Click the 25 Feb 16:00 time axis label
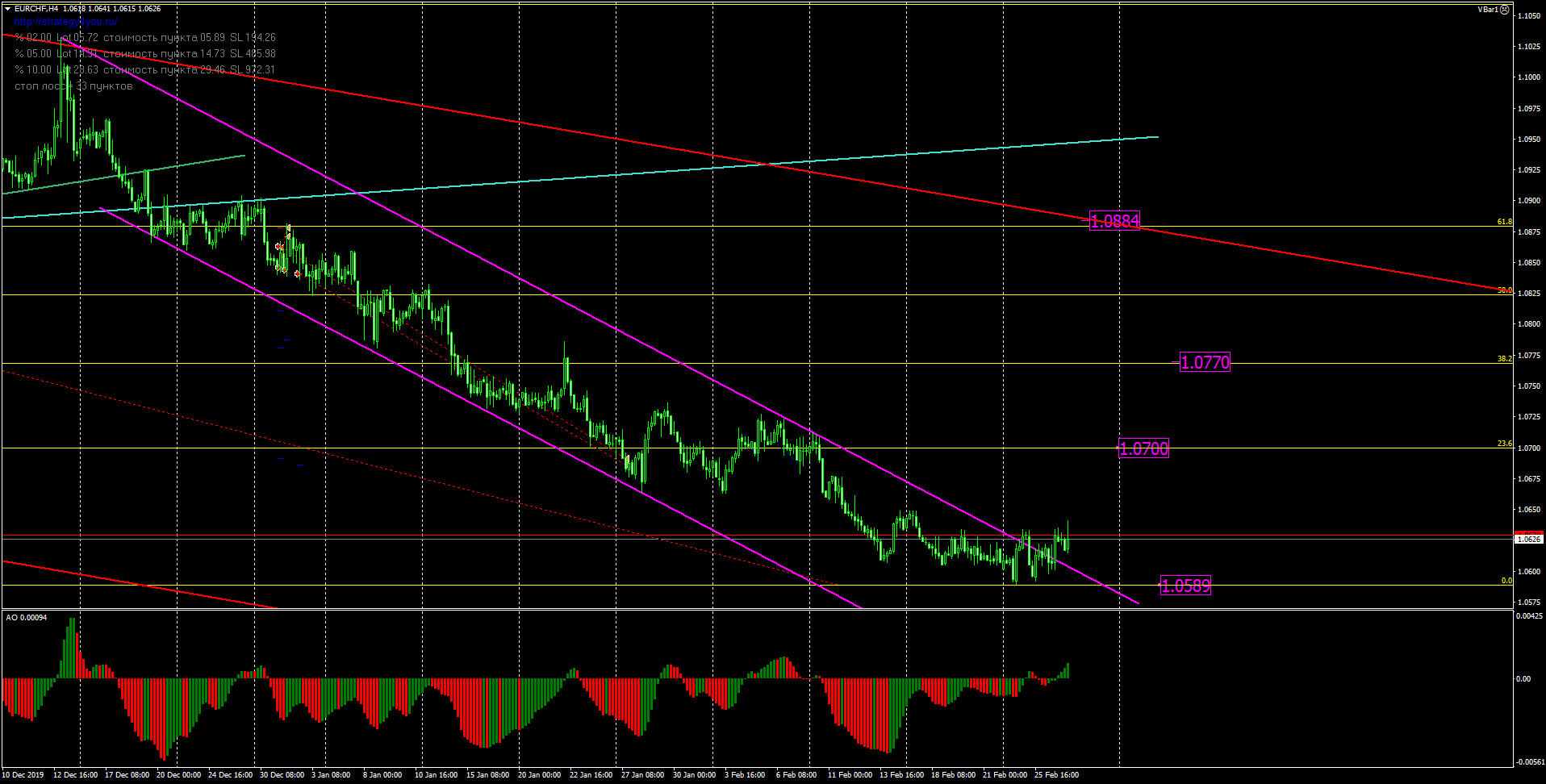Screen dimensions: 1546x784 (x=1056, y=775)
